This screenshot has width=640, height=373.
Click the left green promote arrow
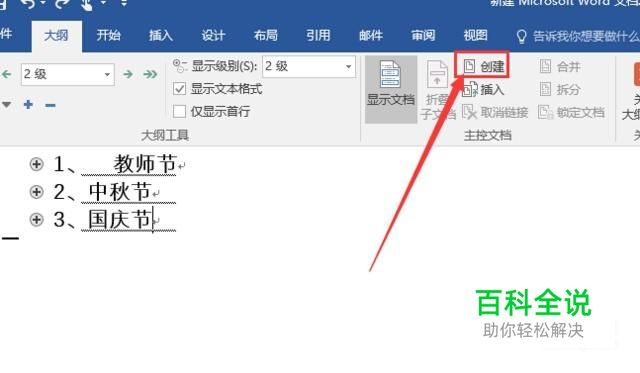pos(6,74)
